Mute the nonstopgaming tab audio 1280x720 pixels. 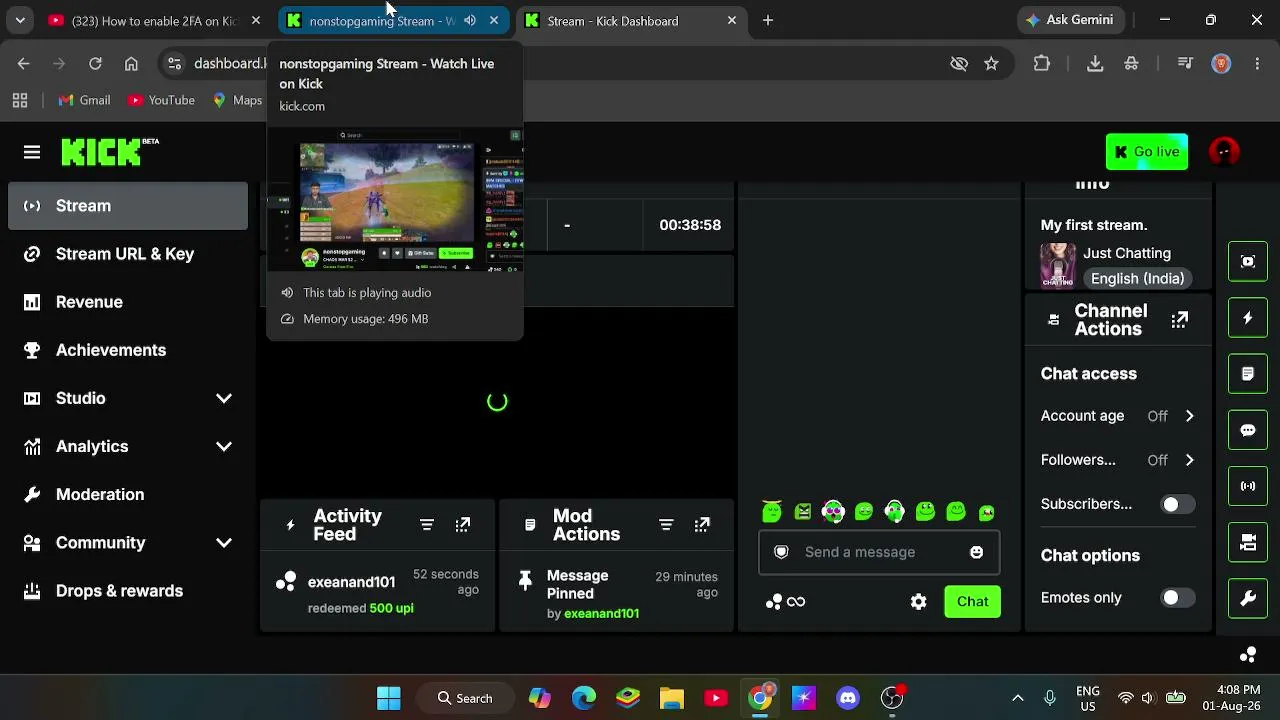coord(470,21)
